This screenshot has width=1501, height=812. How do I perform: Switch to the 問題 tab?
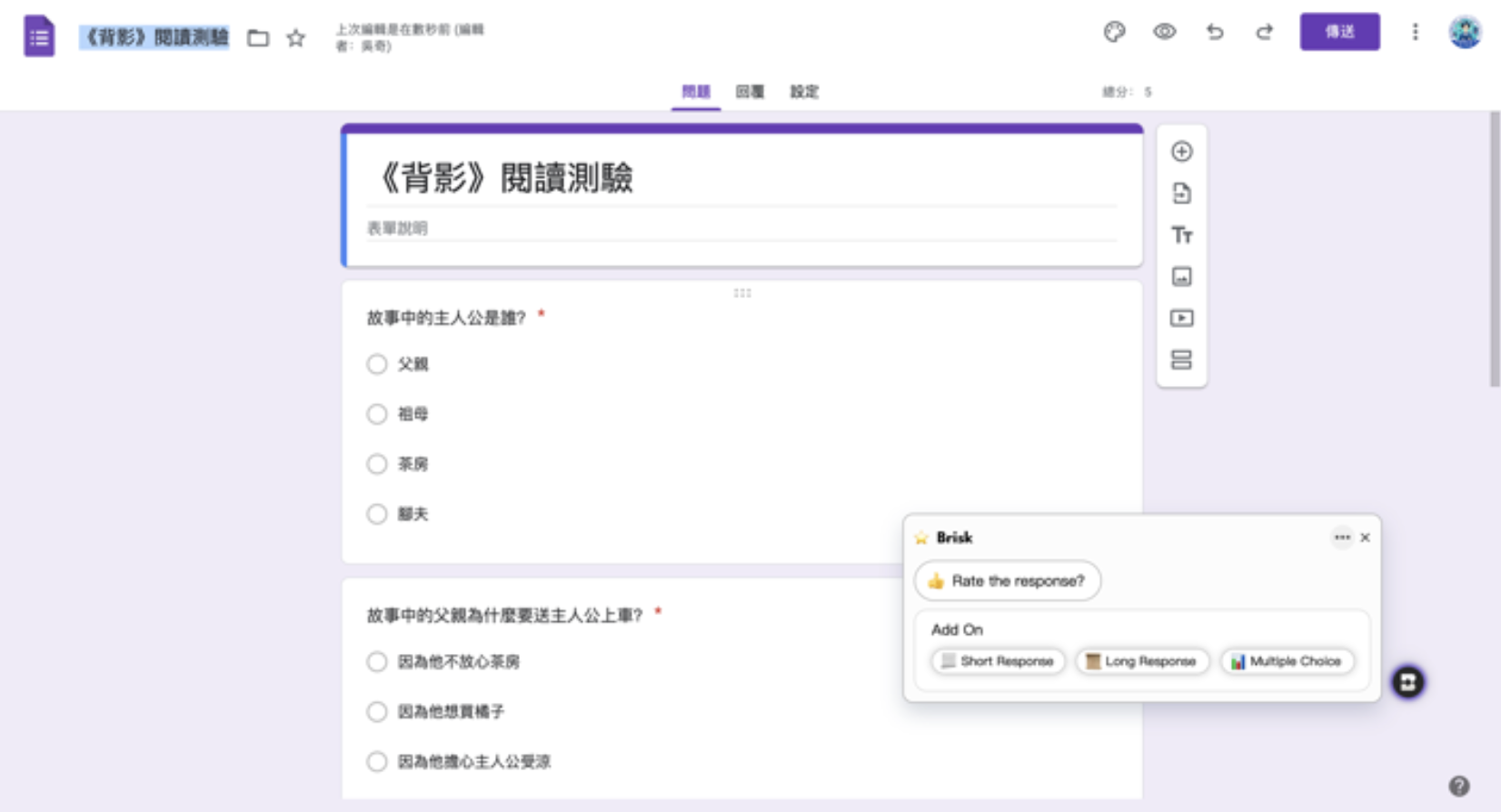pos(696,92)
